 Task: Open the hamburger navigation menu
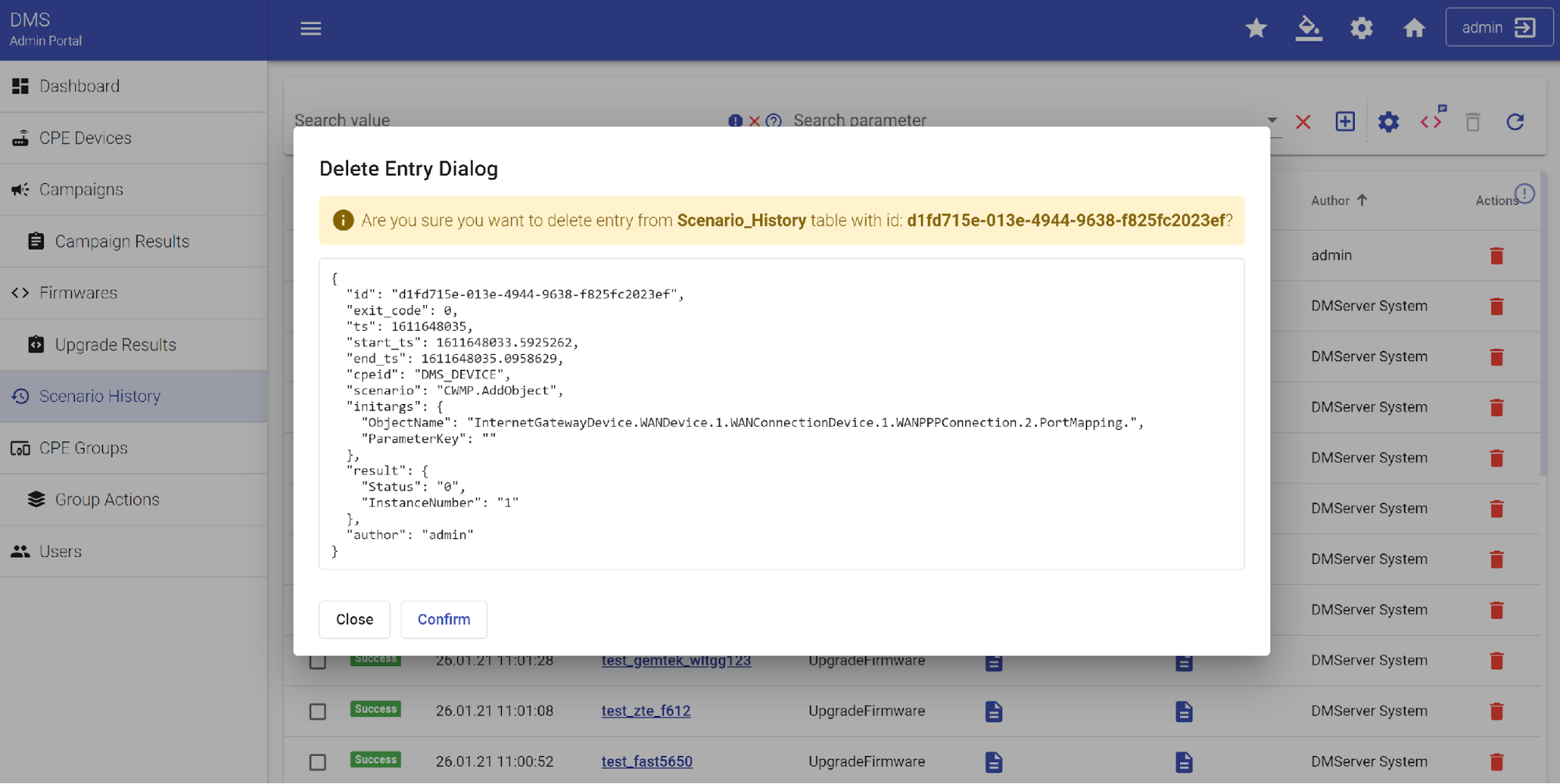311,29
